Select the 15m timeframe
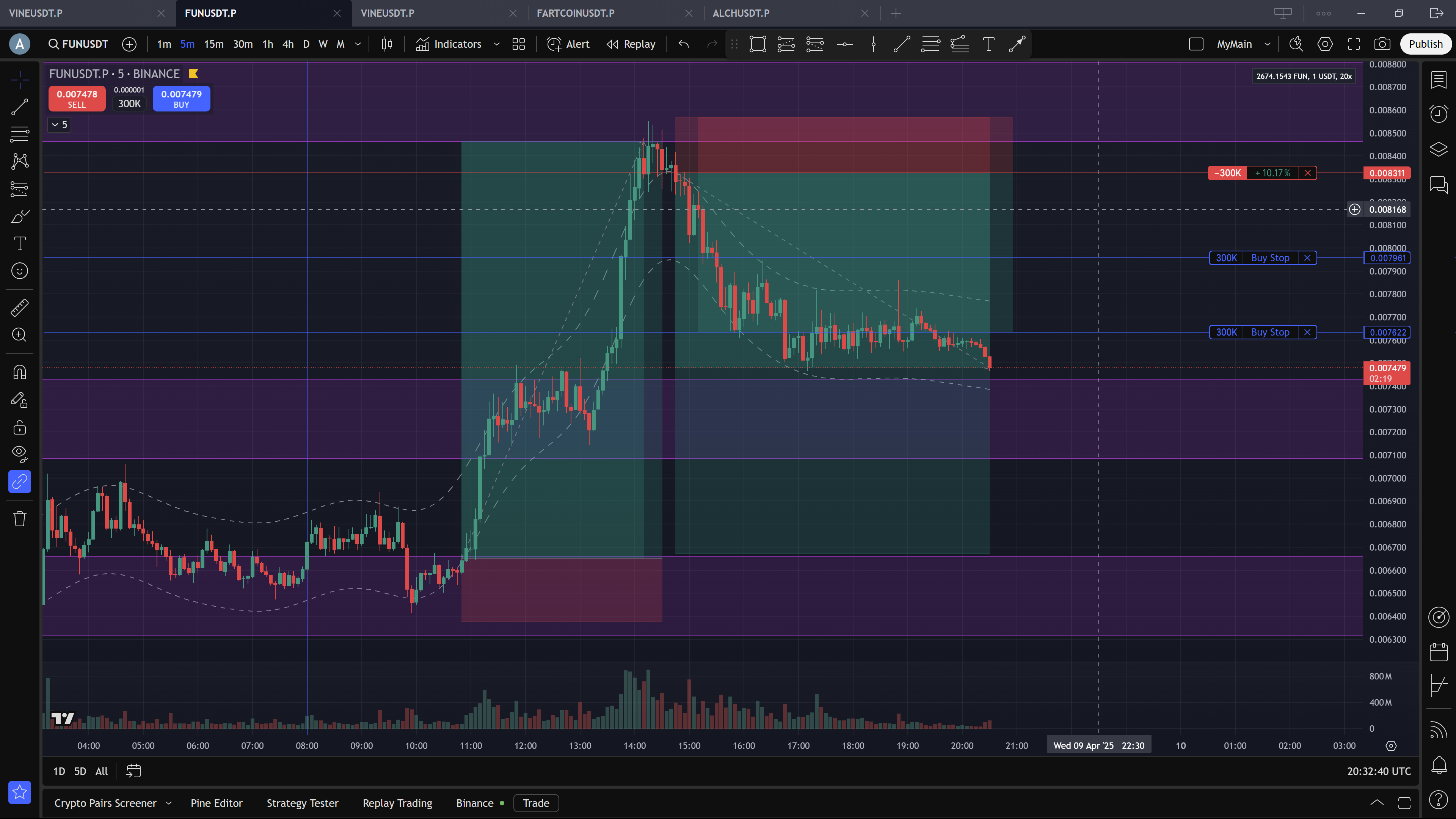The height and width of the screenshot is (819, 1456). click(213, 44)
